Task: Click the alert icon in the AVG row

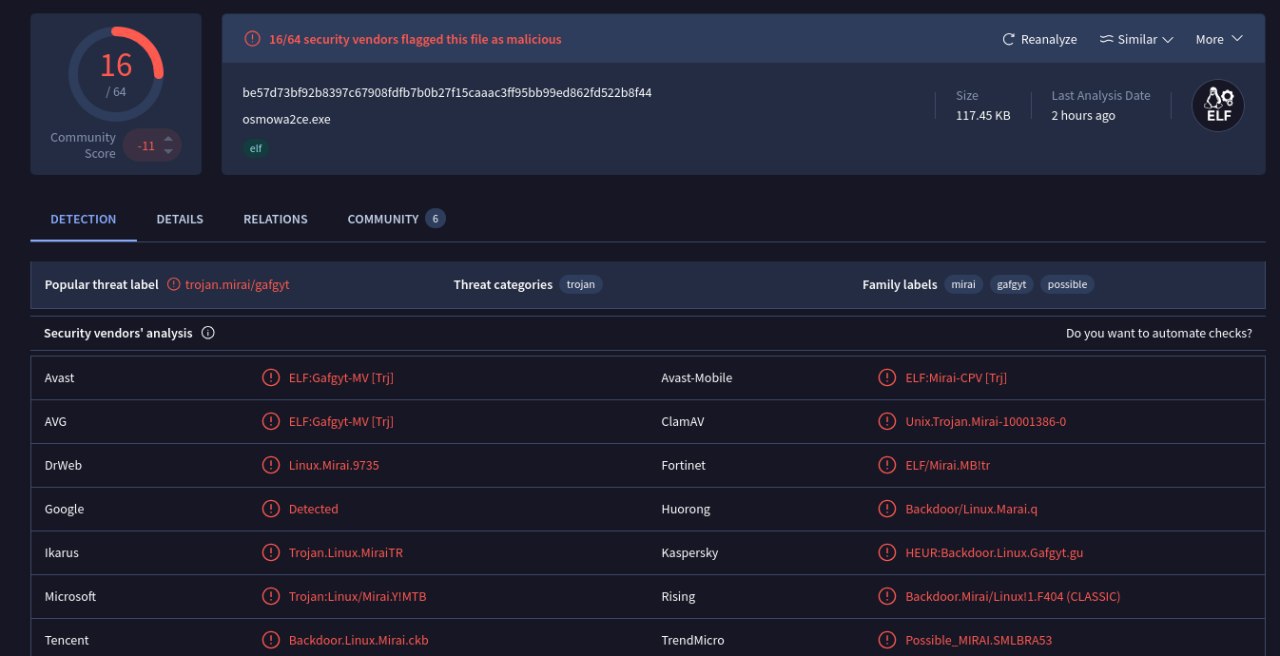Action: click(x=271, y=421)
